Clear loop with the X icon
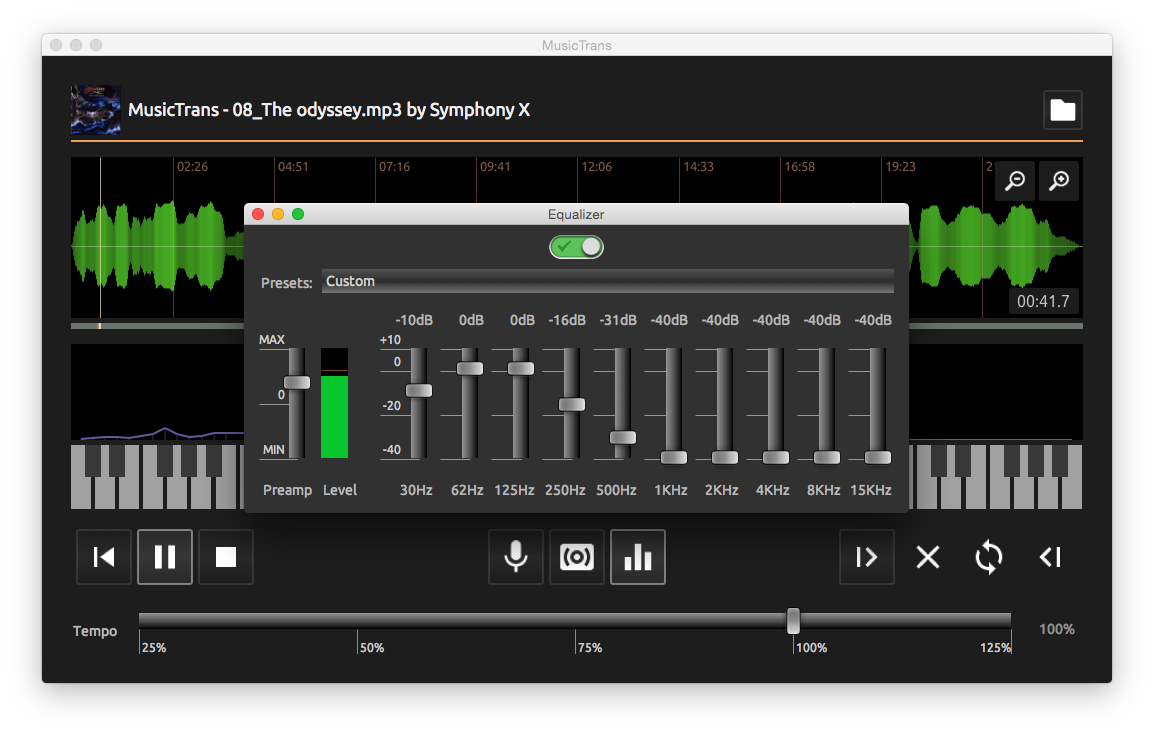Screen dimensions: 1154x733 coord(928,557)
